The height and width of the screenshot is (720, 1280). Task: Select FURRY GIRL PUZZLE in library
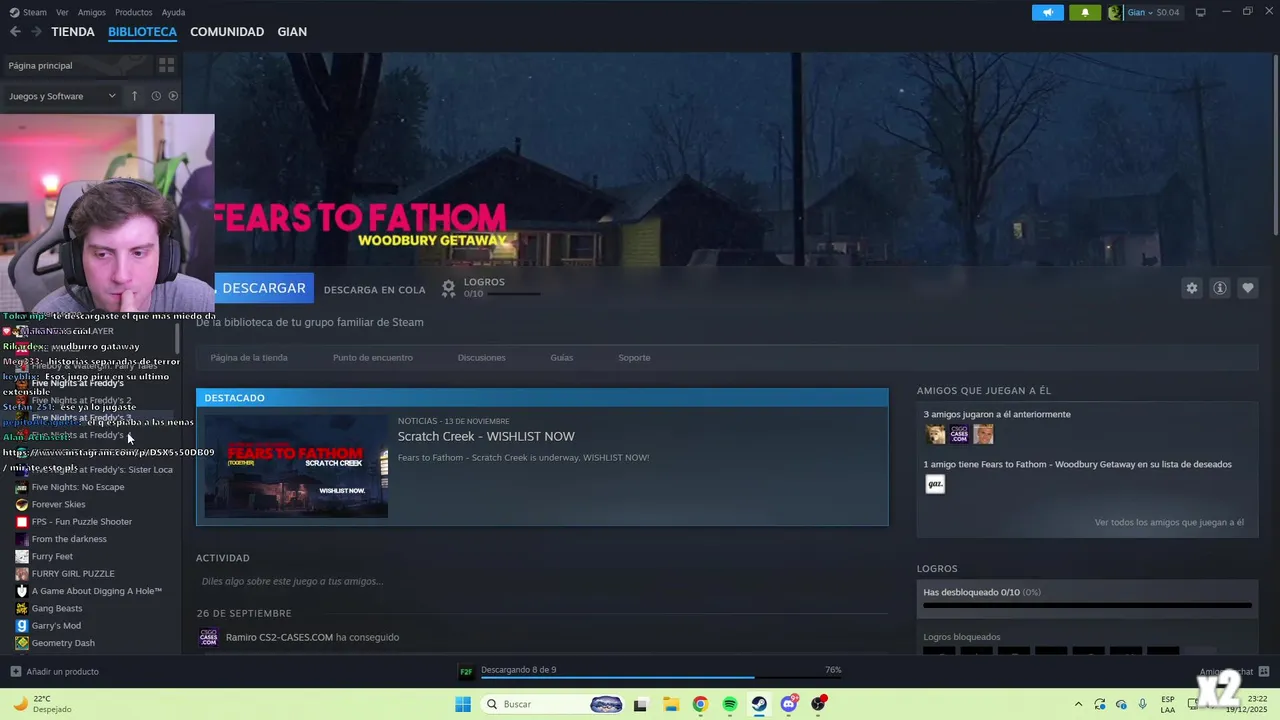click(73, 574)
